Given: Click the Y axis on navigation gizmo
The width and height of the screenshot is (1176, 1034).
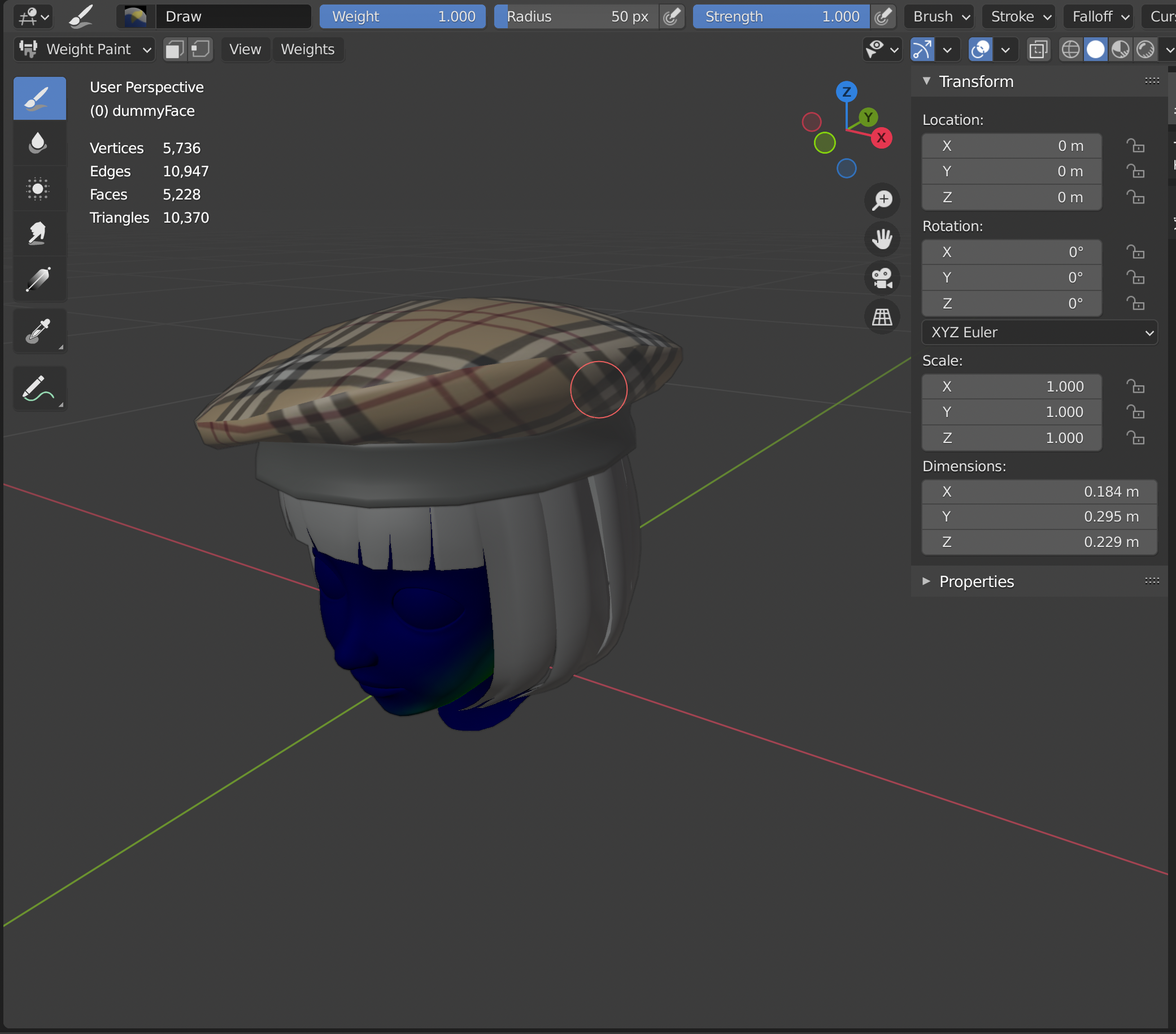Looking at the screenshot, I should click(x=868, y=118).
